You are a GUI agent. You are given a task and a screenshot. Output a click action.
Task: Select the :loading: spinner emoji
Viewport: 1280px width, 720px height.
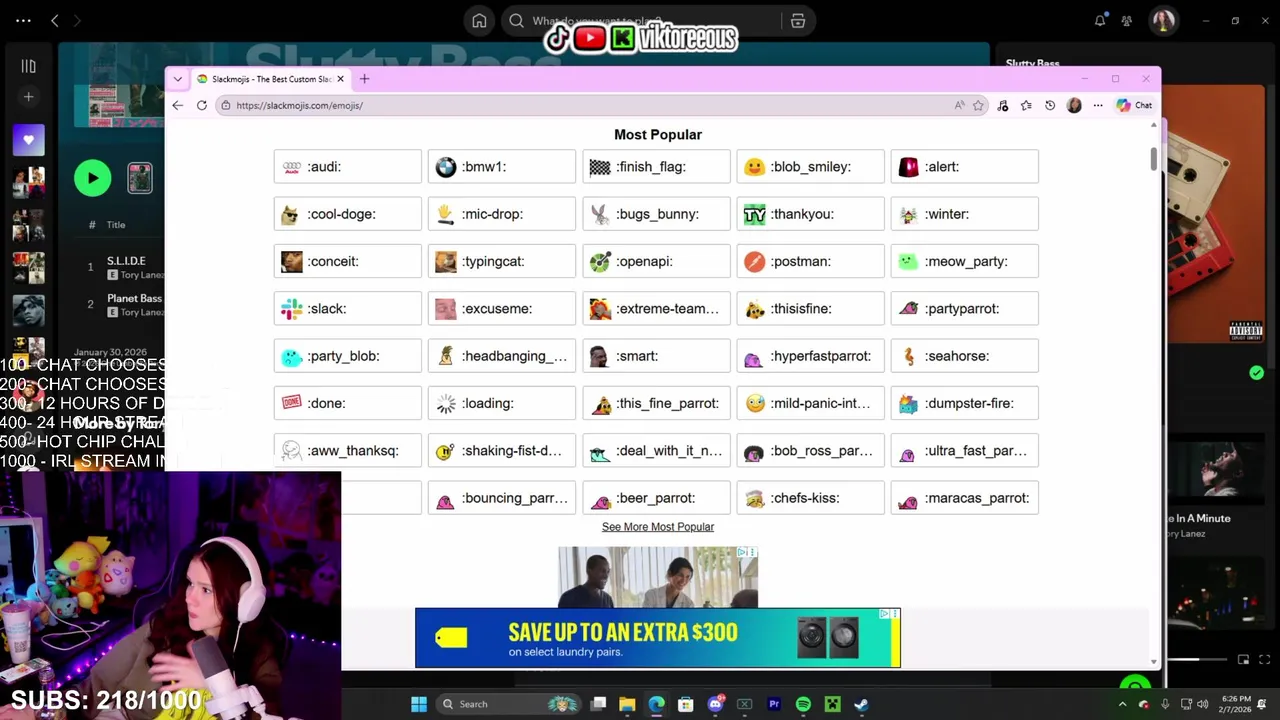pos(501,403)
